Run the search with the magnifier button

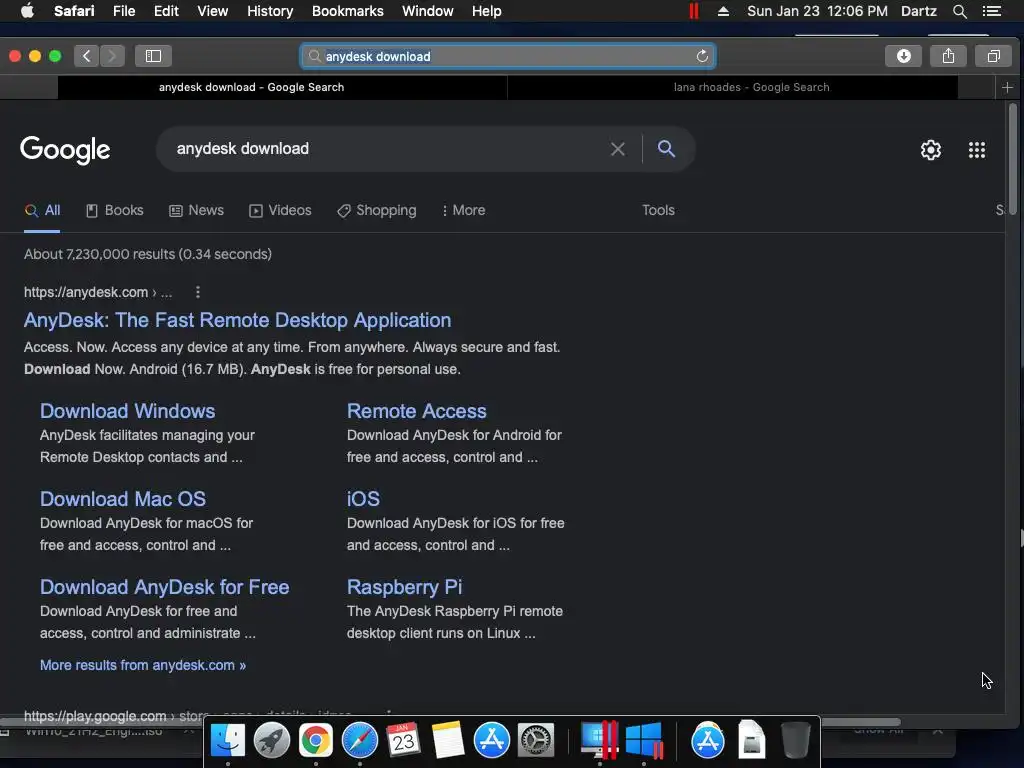click(666, 148)
